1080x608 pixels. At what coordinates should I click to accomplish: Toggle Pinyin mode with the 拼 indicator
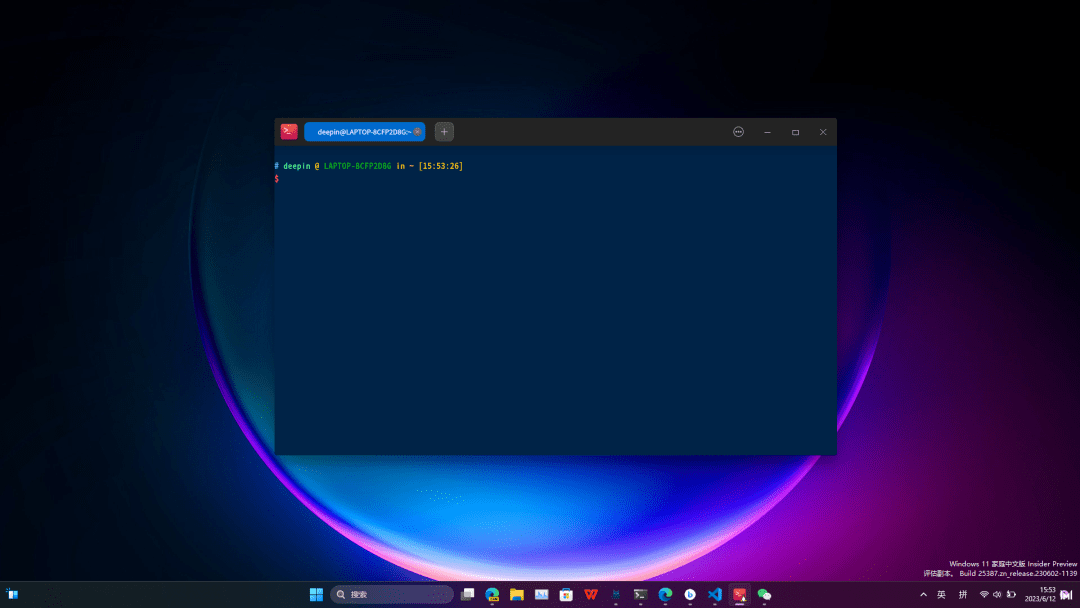(x=963, y=594)
